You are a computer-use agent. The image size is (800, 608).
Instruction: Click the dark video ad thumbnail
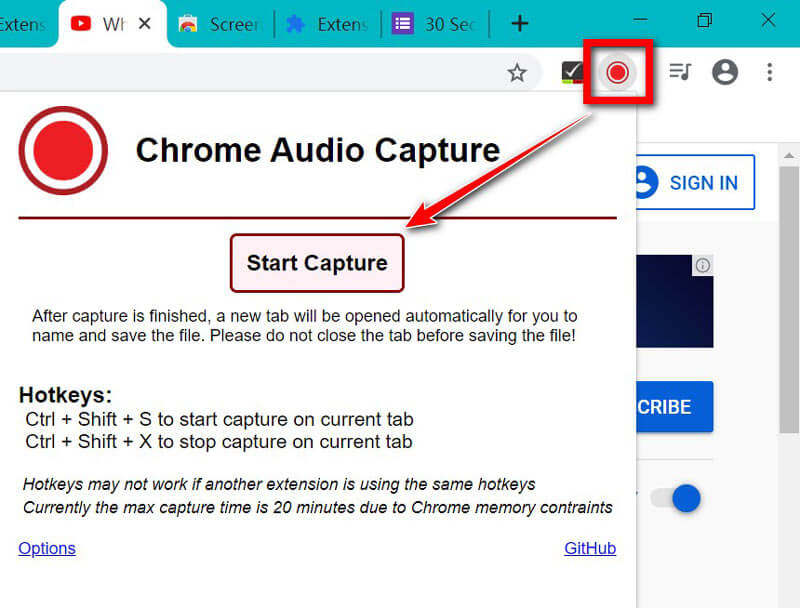(674, 301)
